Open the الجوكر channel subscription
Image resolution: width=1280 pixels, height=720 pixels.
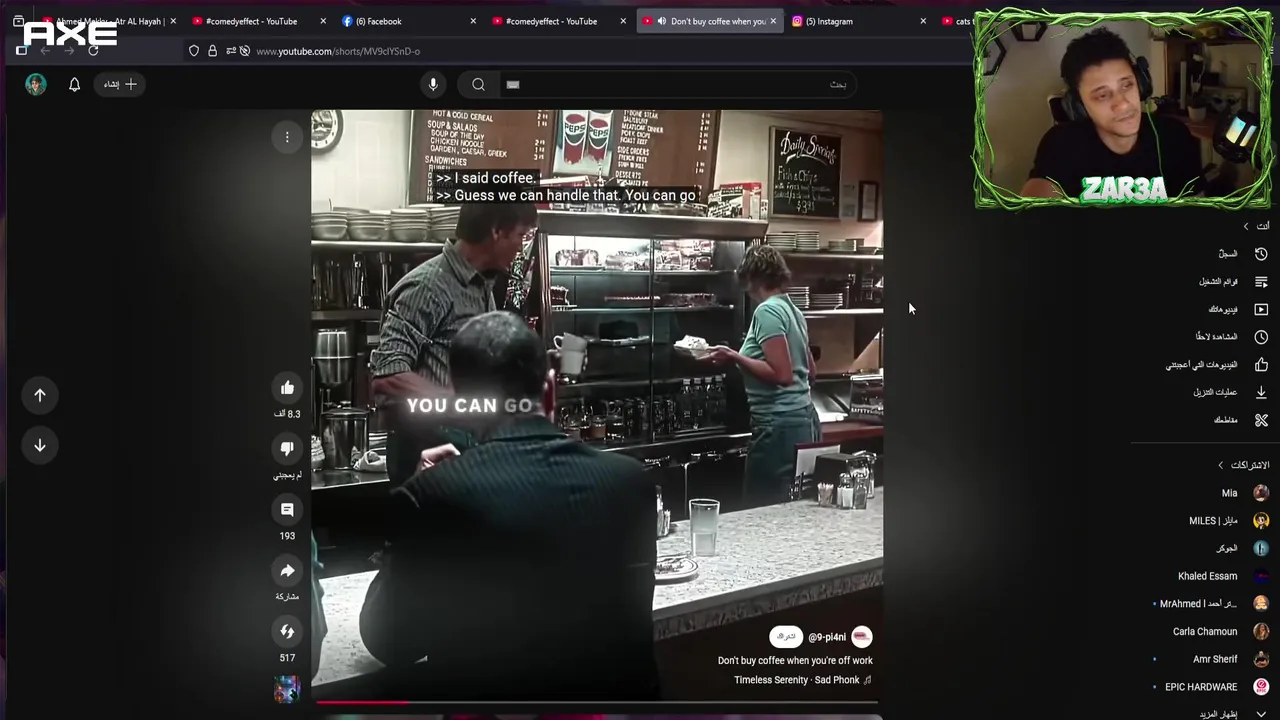click(1241, 548)
